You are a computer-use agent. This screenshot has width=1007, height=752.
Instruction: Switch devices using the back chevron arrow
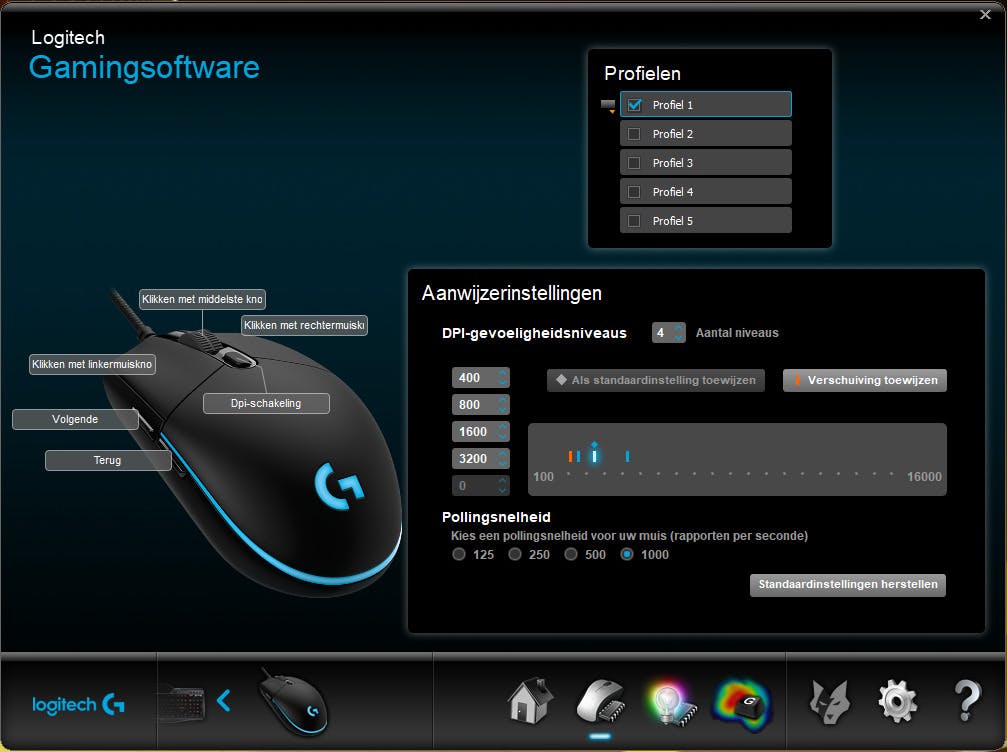224,700
